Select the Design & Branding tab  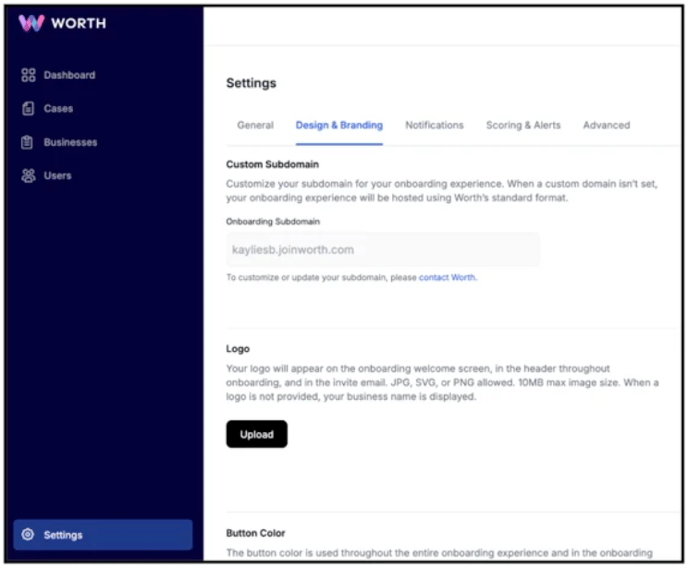pyautogui.click(x=339, y=126)
